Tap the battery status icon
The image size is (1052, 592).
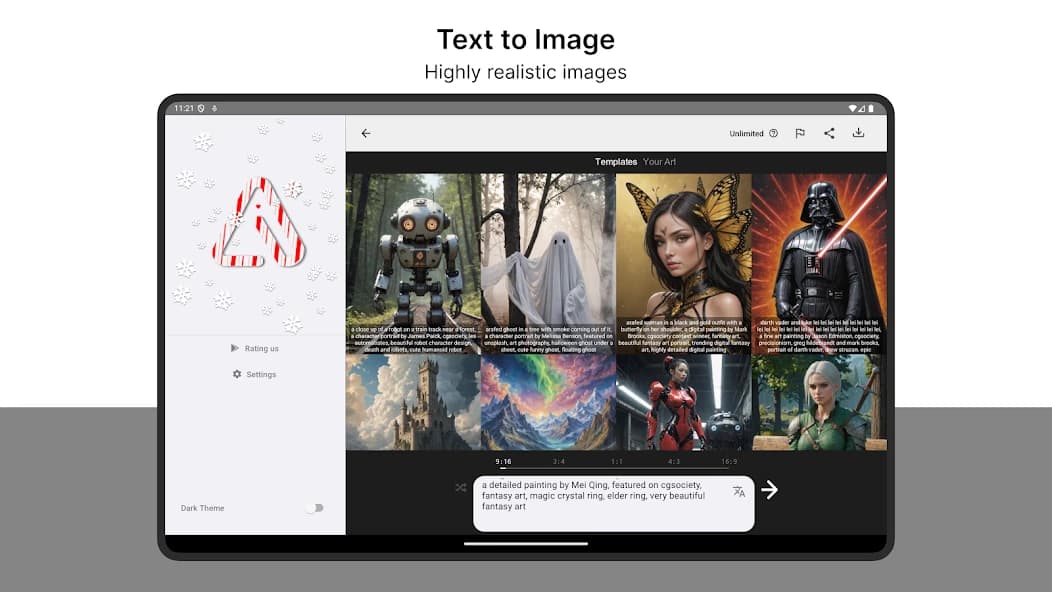coord(871,108)
